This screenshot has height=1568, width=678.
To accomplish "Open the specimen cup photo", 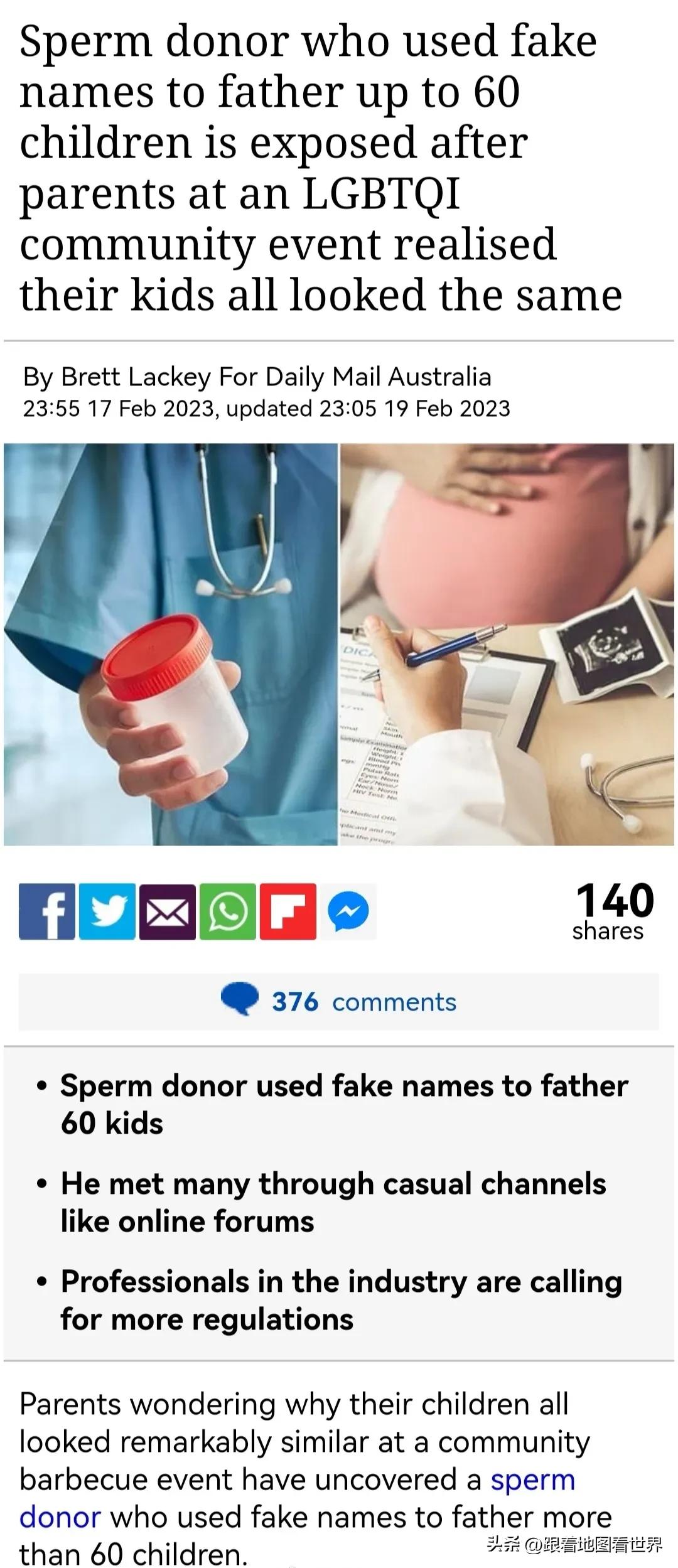I will [x=171, y=644].
